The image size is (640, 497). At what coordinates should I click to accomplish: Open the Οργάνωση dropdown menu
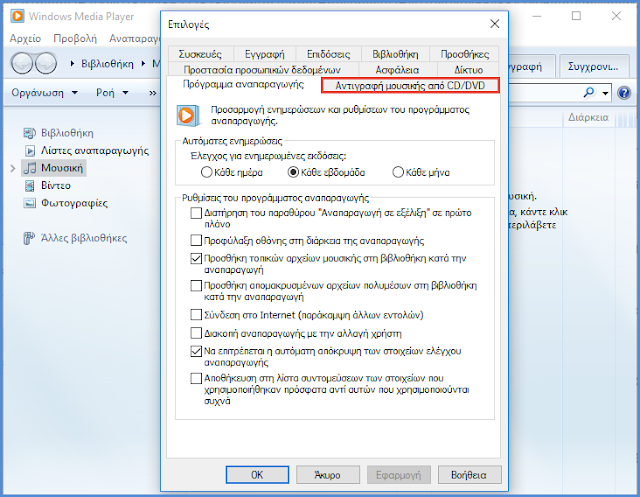click(44, 93)
